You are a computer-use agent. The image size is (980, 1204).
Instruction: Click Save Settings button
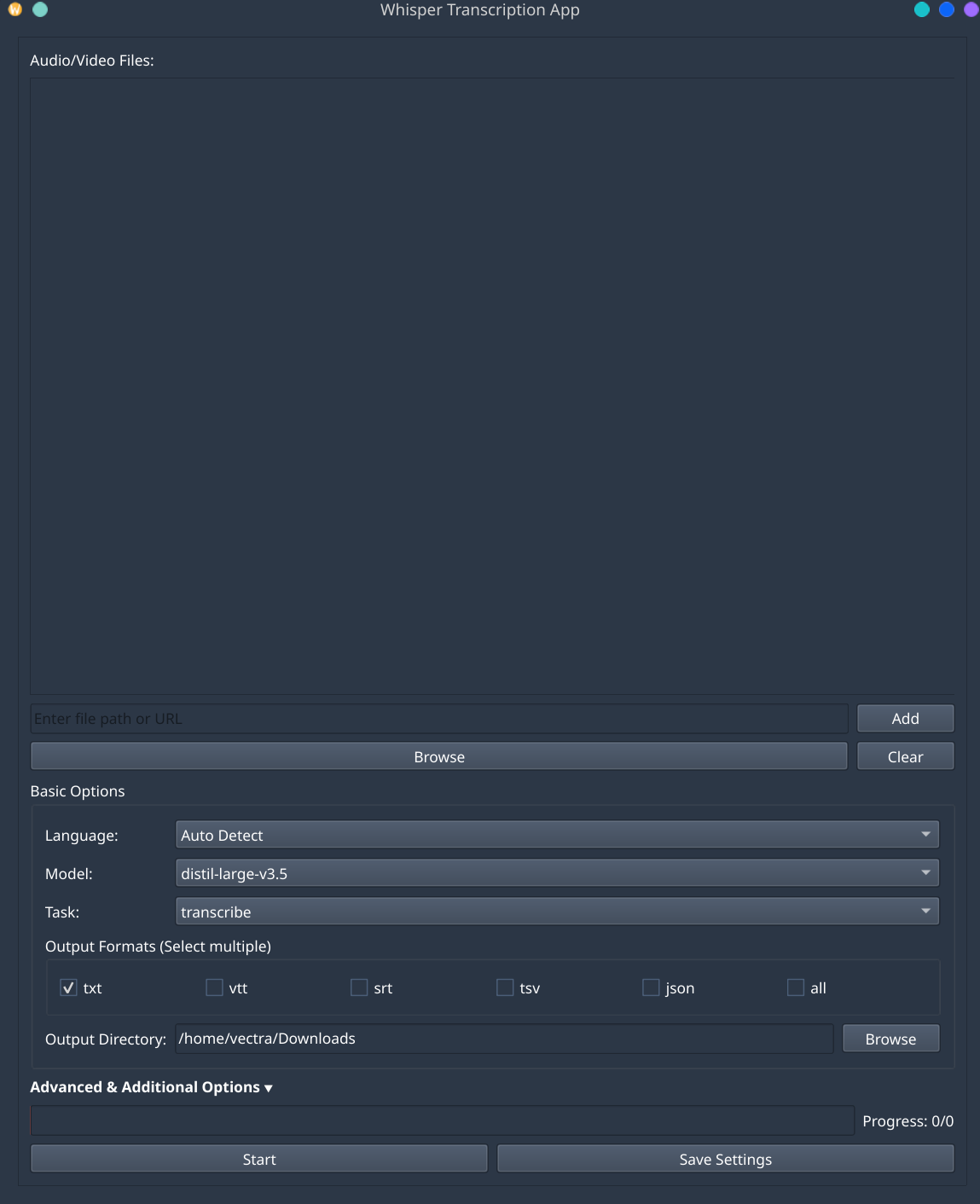726,1159
